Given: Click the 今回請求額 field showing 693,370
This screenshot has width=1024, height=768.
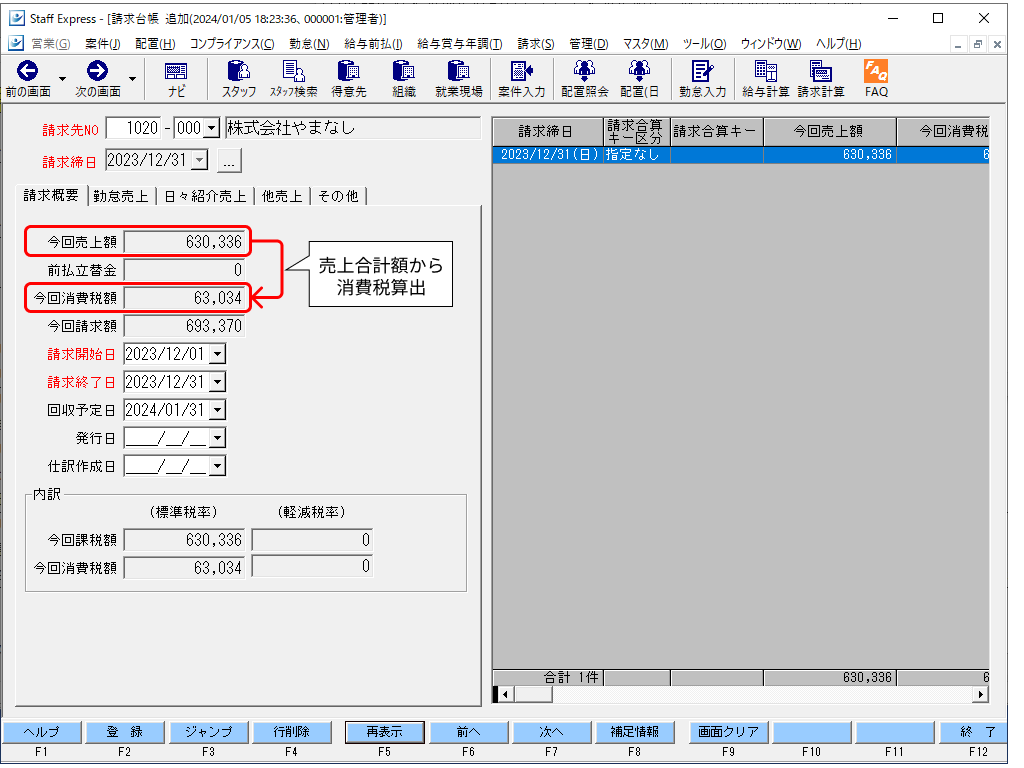Looking at the screenshot, I should 184,326.
